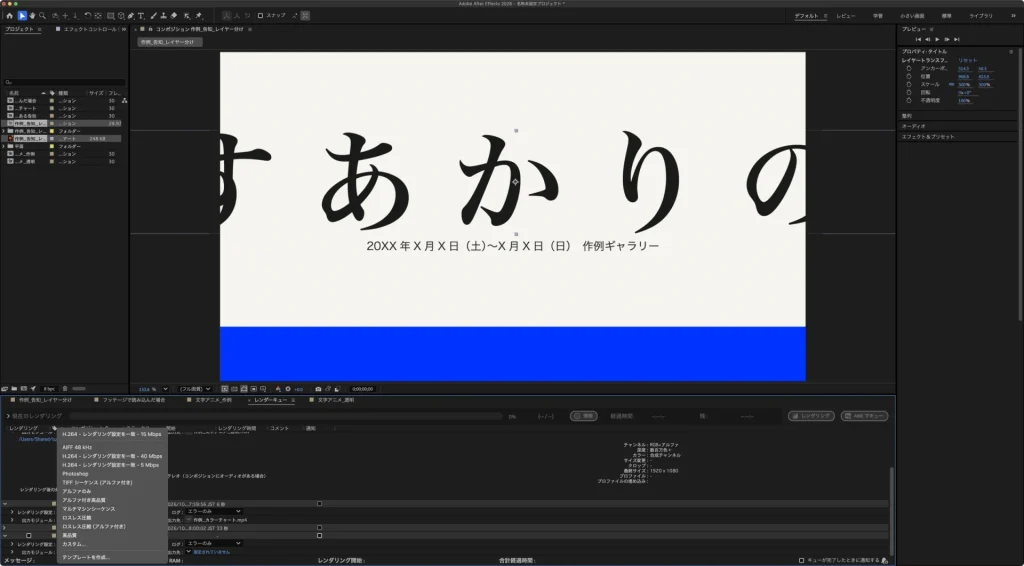Viewport: 1024px width, 566px height.
Task: Click the 設定されていません output link
Action: 212,552
